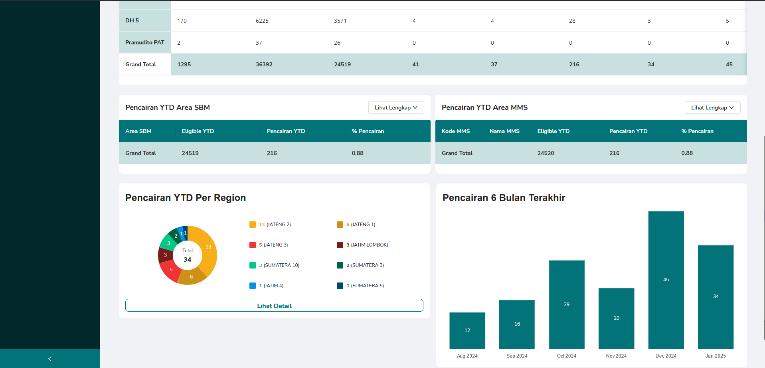Click the Jan 2025 axis label
The width and height of the screenshot is (765, 368).
pyautogui.click(x=715, y=356)
